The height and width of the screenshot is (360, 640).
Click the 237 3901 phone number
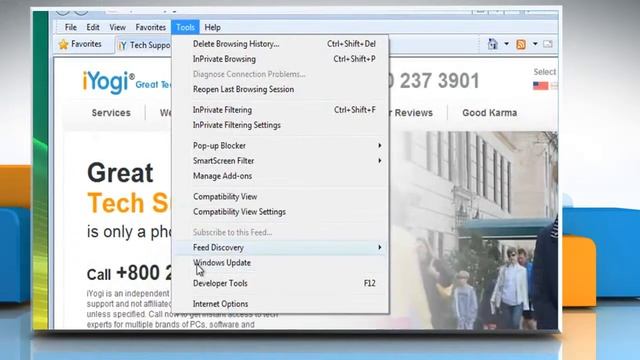pos(439,81)
